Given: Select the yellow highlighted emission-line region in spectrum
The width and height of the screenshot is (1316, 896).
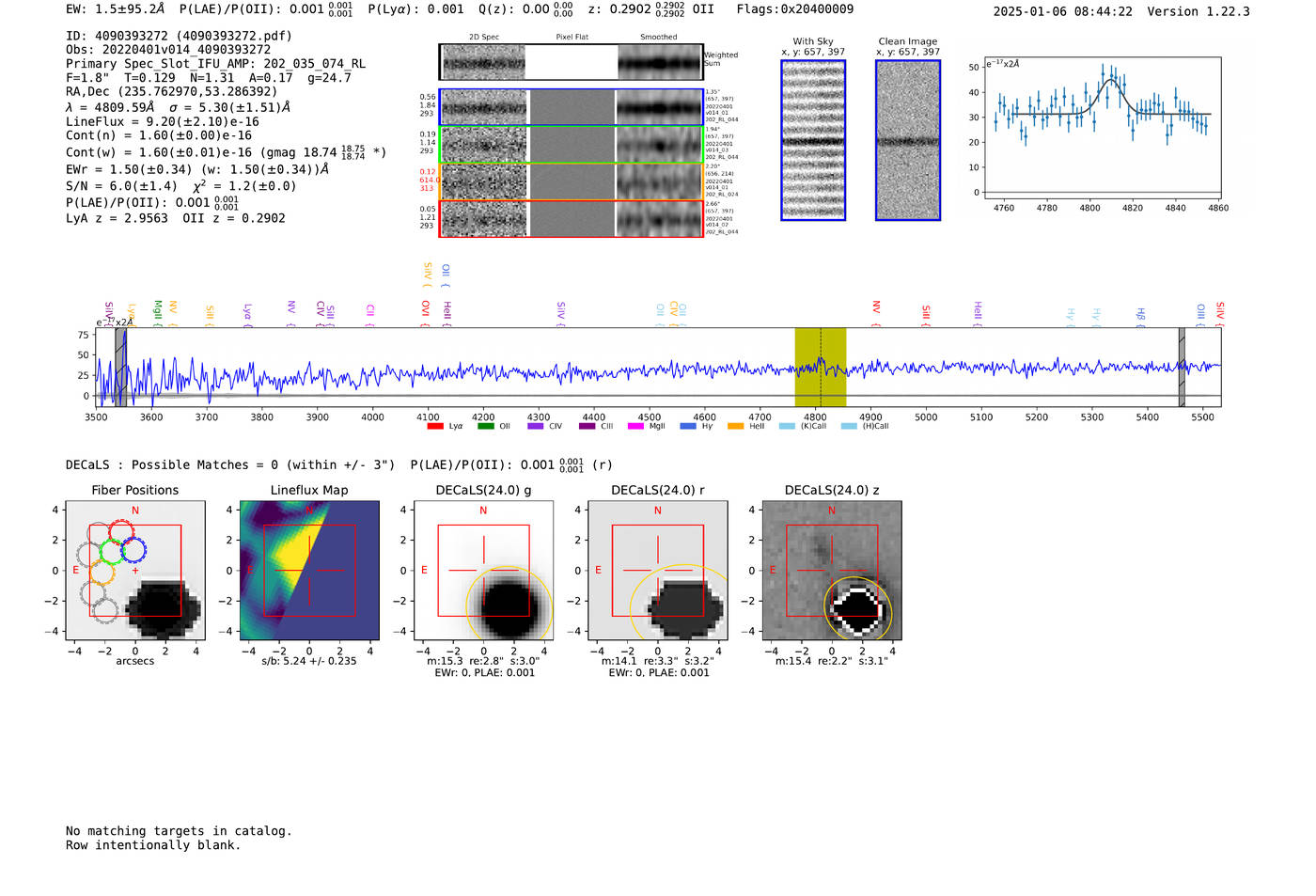Looking at the screenshot, I should coord(820,367).
